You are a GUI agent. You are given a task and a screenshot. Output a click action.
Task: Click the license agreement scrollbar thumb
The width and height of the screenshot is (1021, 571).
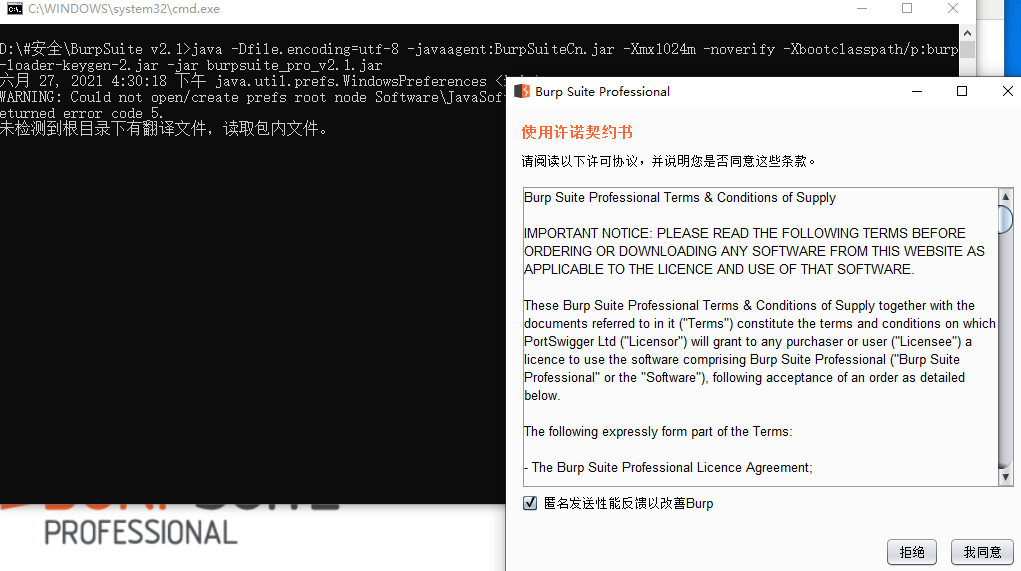1005,219
